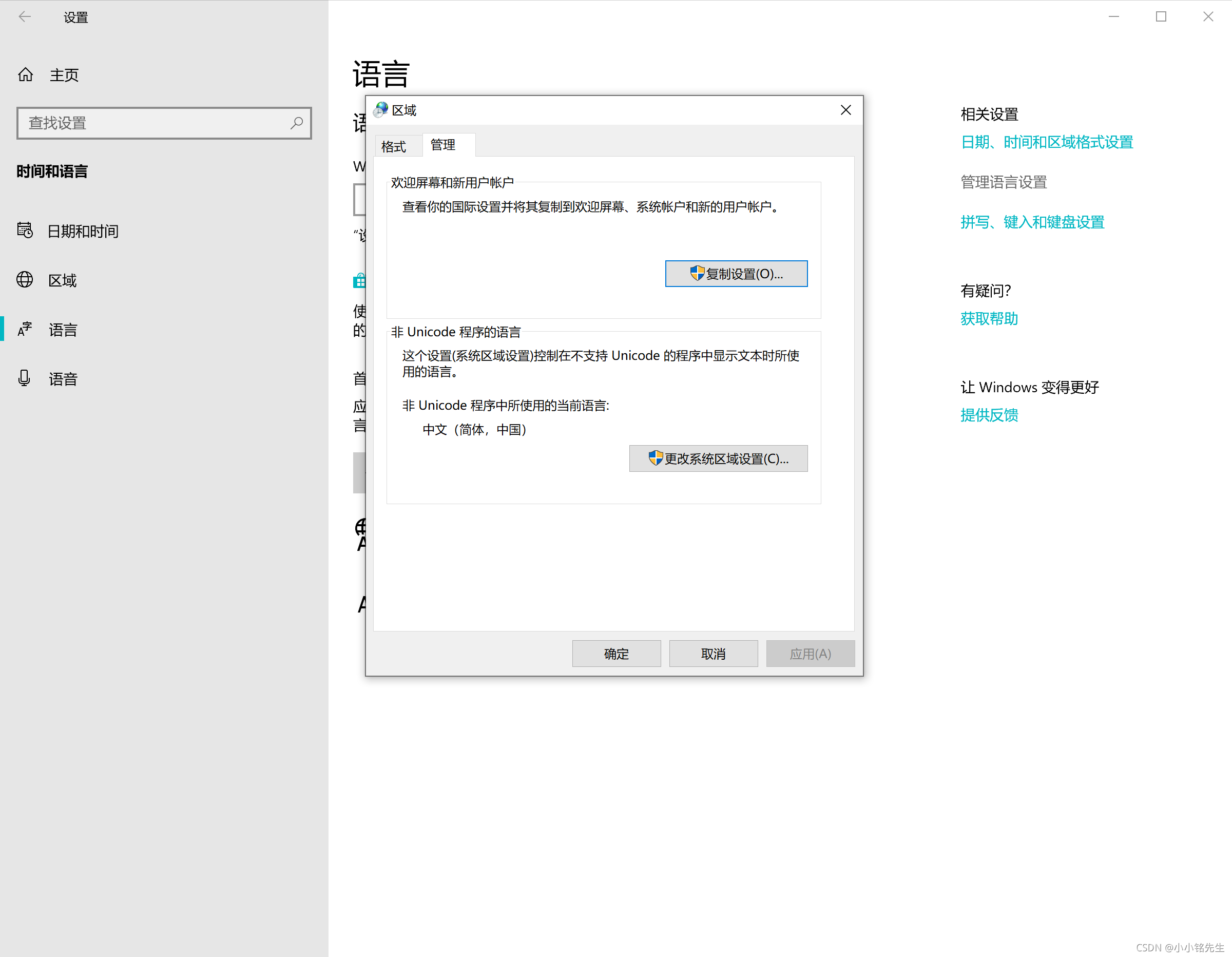1232x957 pixels.
Task: Click the 提供反馈 link
Action: (x=989, y=415)
